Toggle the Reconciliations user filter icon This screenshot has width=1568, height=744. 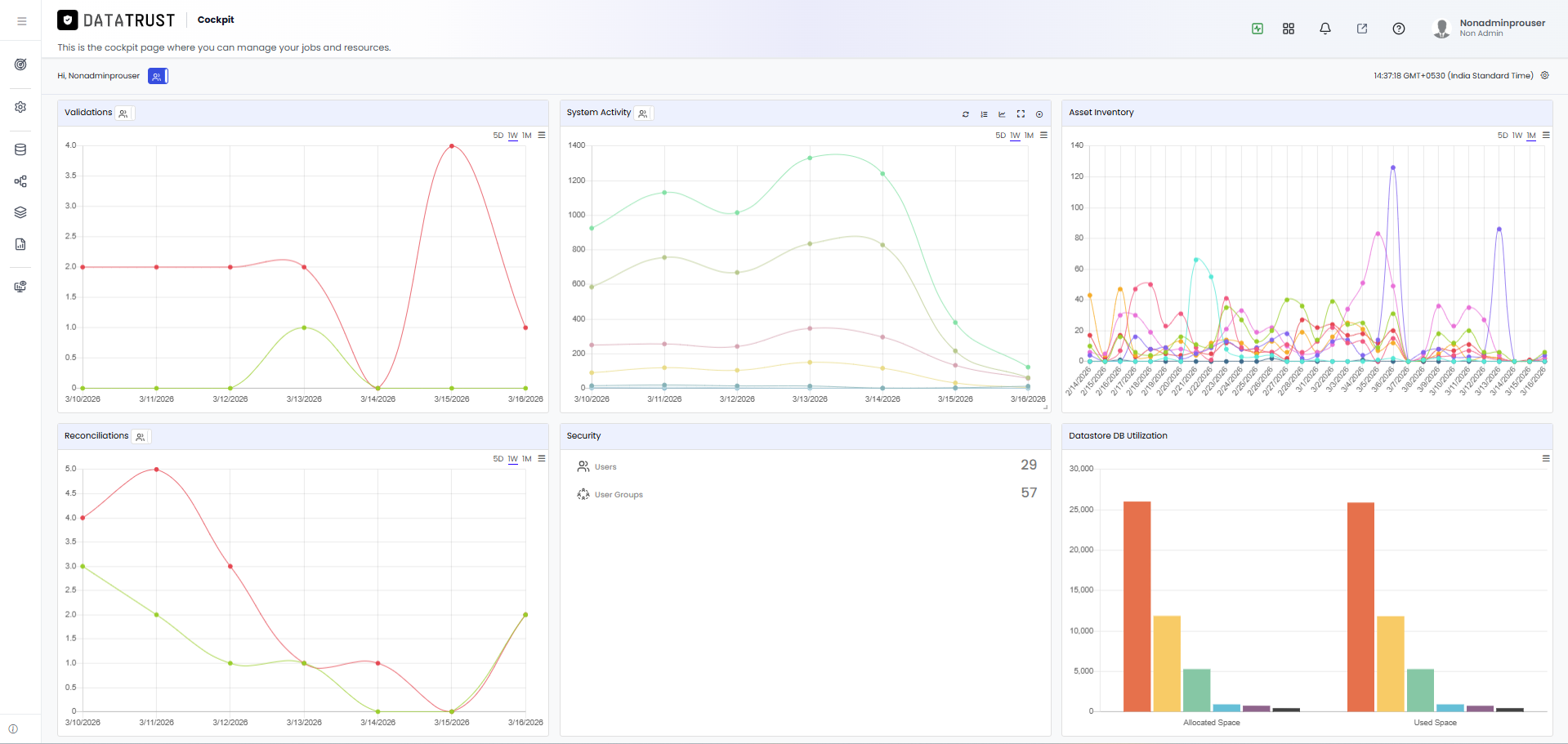pos(141,437)
